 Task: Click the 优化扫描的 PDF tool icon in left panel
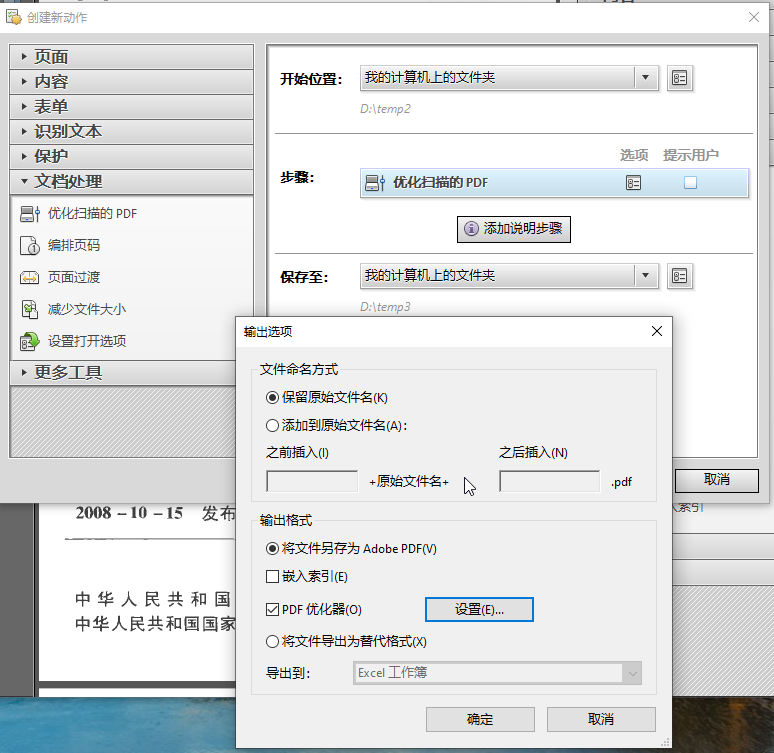(x=30, y=214)
